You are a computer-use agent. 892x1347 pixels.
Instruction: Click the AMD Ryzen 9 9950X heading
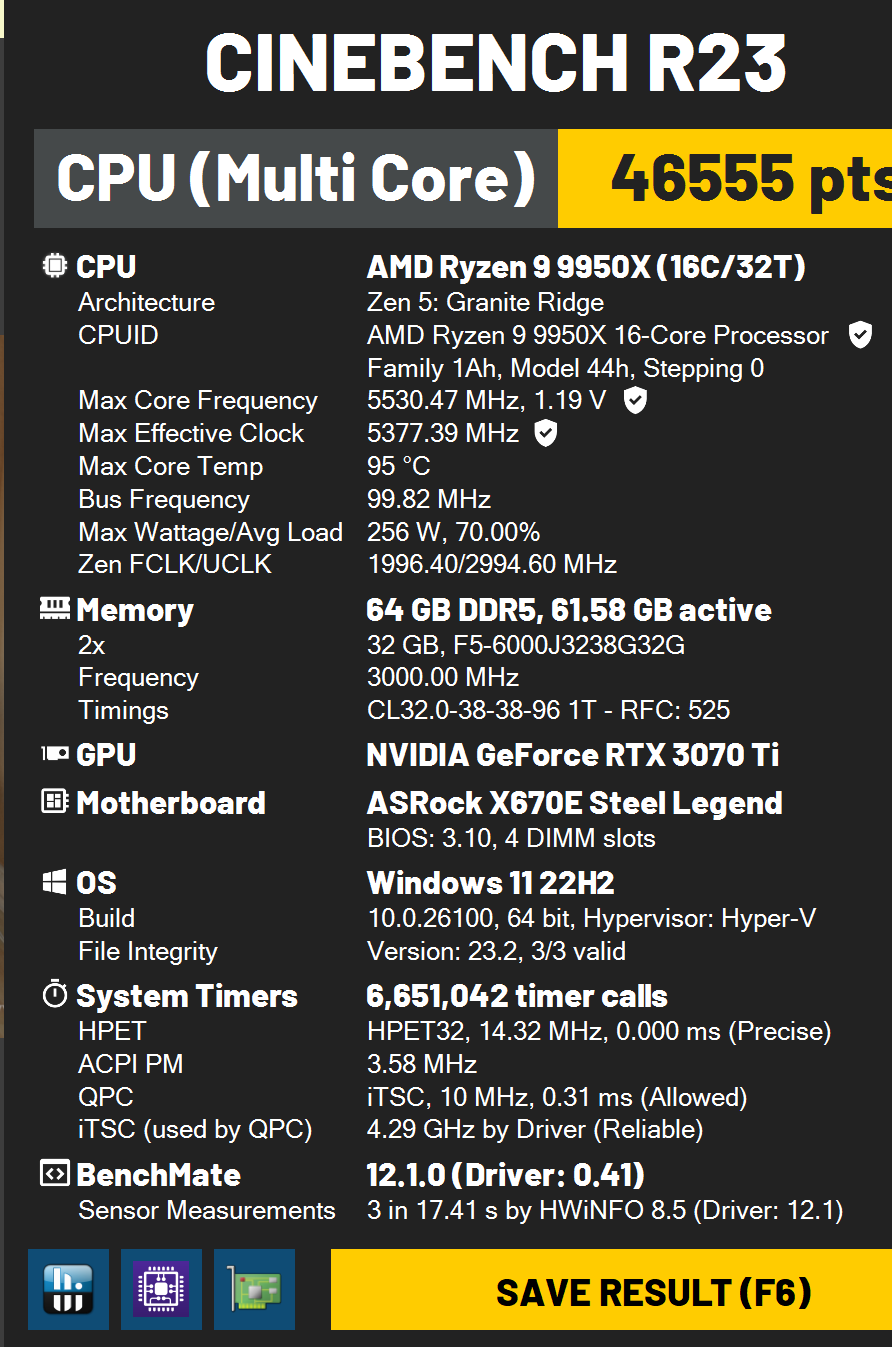pyautogui.click(x=586, y=267)
